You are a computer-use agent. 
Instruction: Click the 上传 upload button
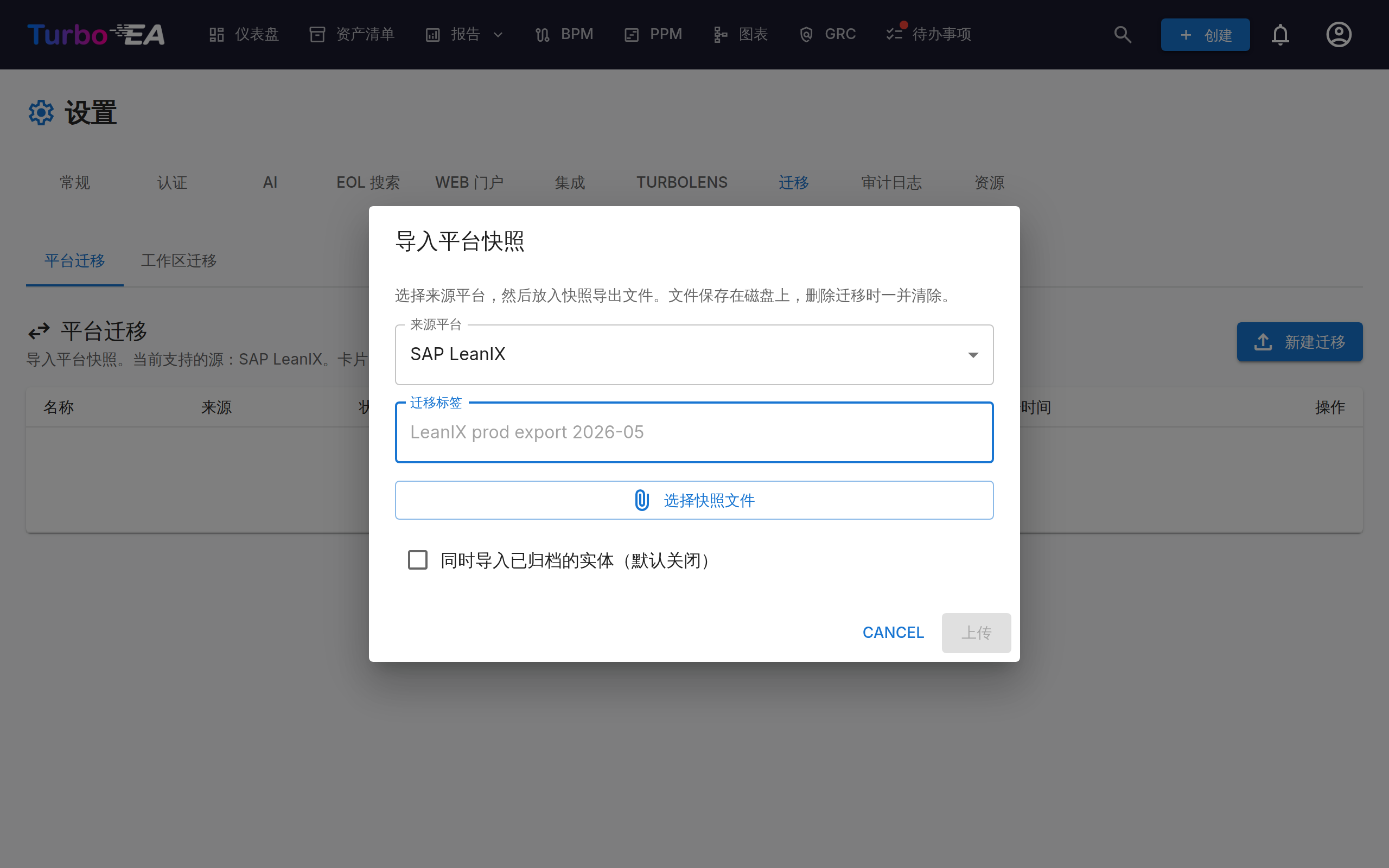point(976,633)
